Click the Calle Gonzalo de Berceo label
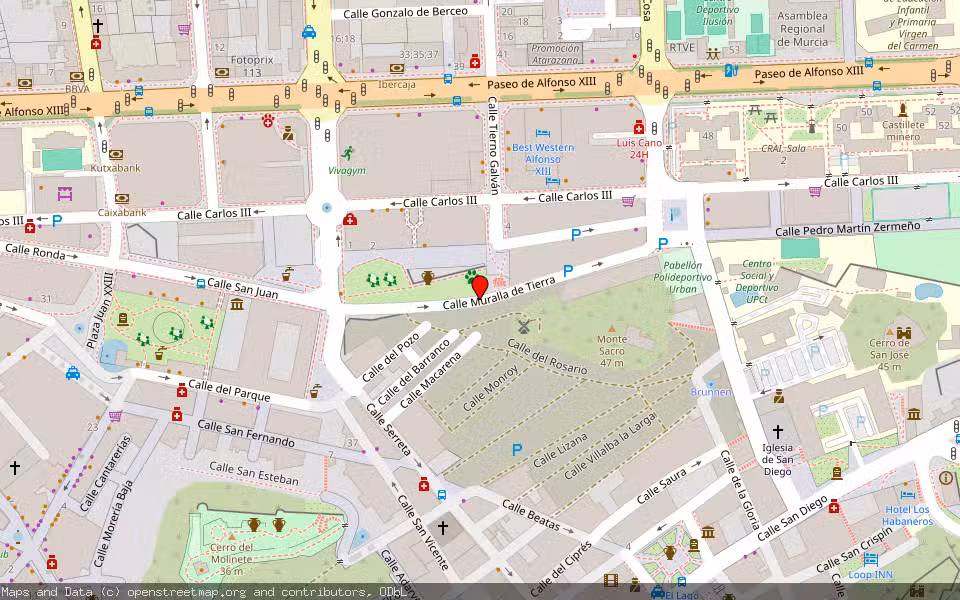This screenshot has height=600, width=960. click(x=405, y=12)
